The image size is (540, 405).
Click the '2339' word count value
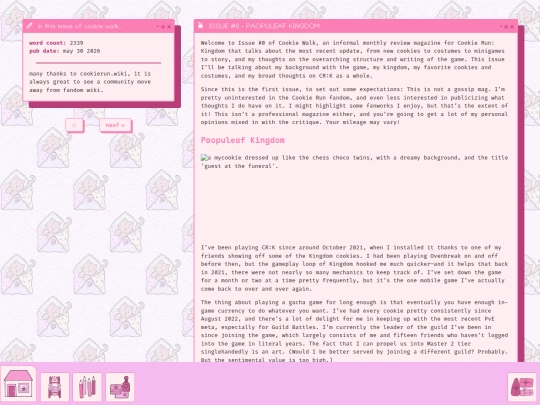76,43
